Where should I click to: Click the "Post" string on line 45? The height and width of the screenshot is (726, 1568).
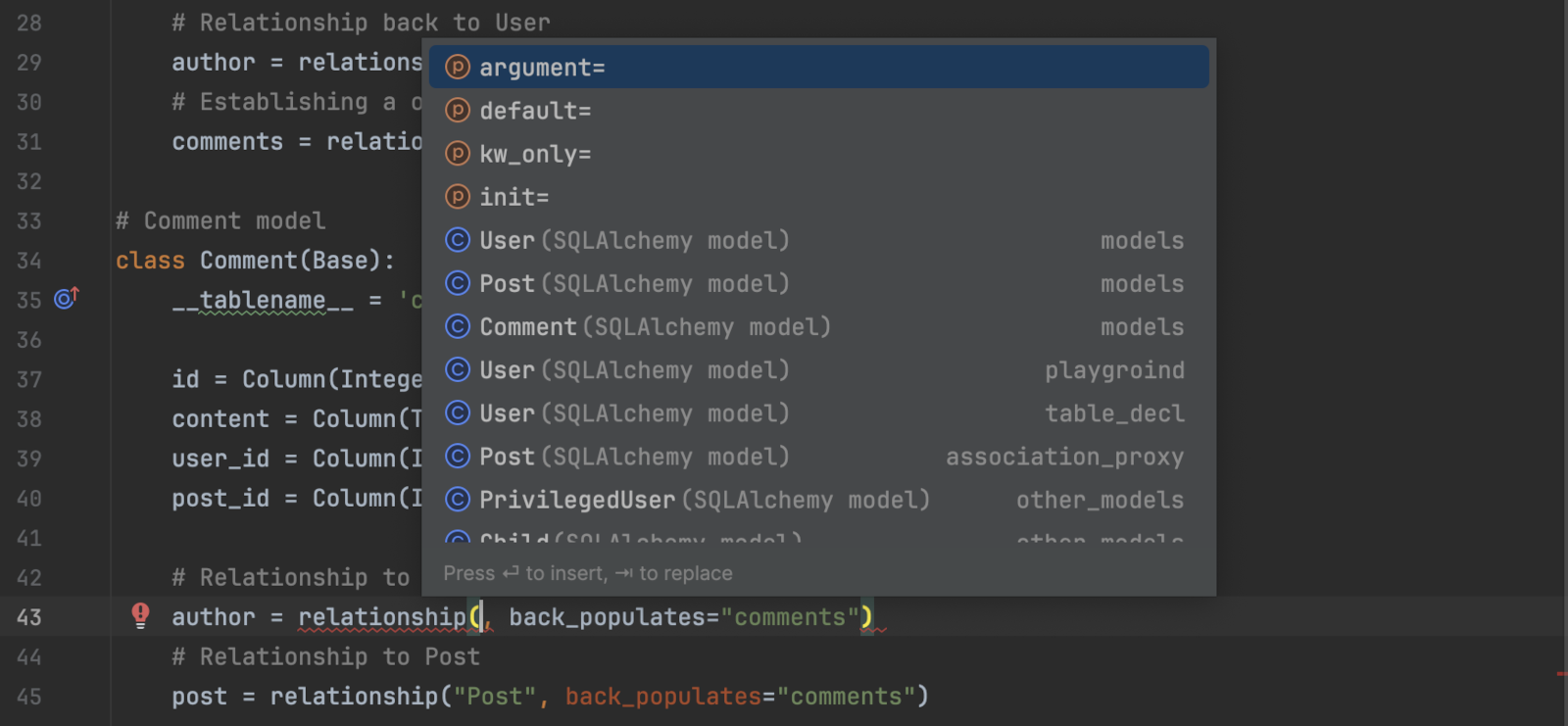(494, 697)
